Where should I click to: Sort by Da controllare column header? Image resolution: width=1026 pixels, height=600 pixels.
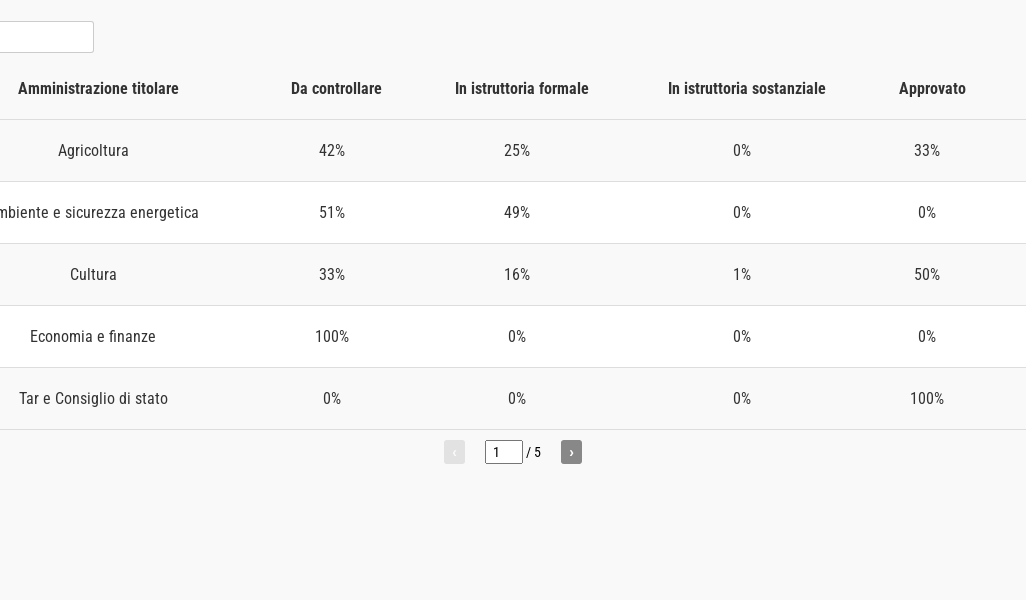point(336,89)
